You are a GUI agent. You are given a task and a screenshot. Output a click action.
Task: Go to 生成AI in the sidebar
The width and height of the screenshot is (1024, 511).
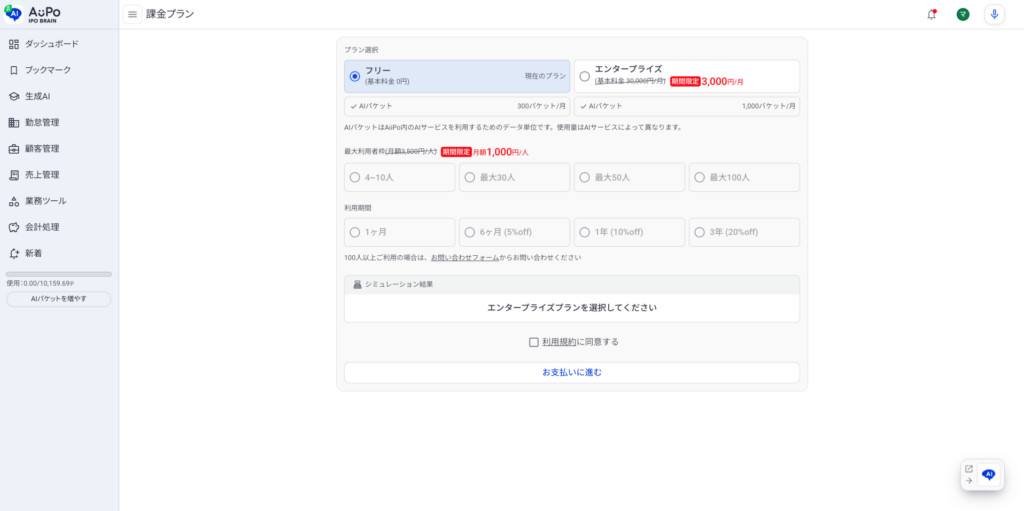[37, 96]
